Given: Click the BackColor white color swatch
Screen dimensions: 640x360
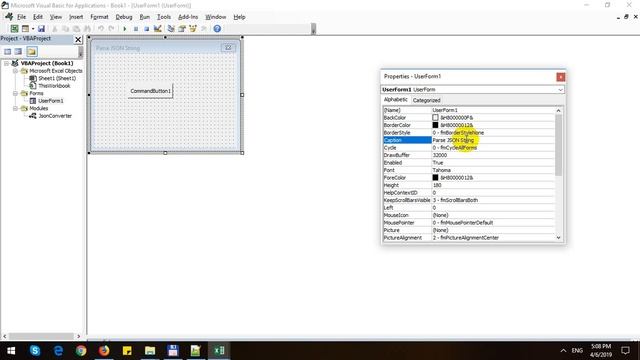Looking at the screenshot, I should (435, 118).
